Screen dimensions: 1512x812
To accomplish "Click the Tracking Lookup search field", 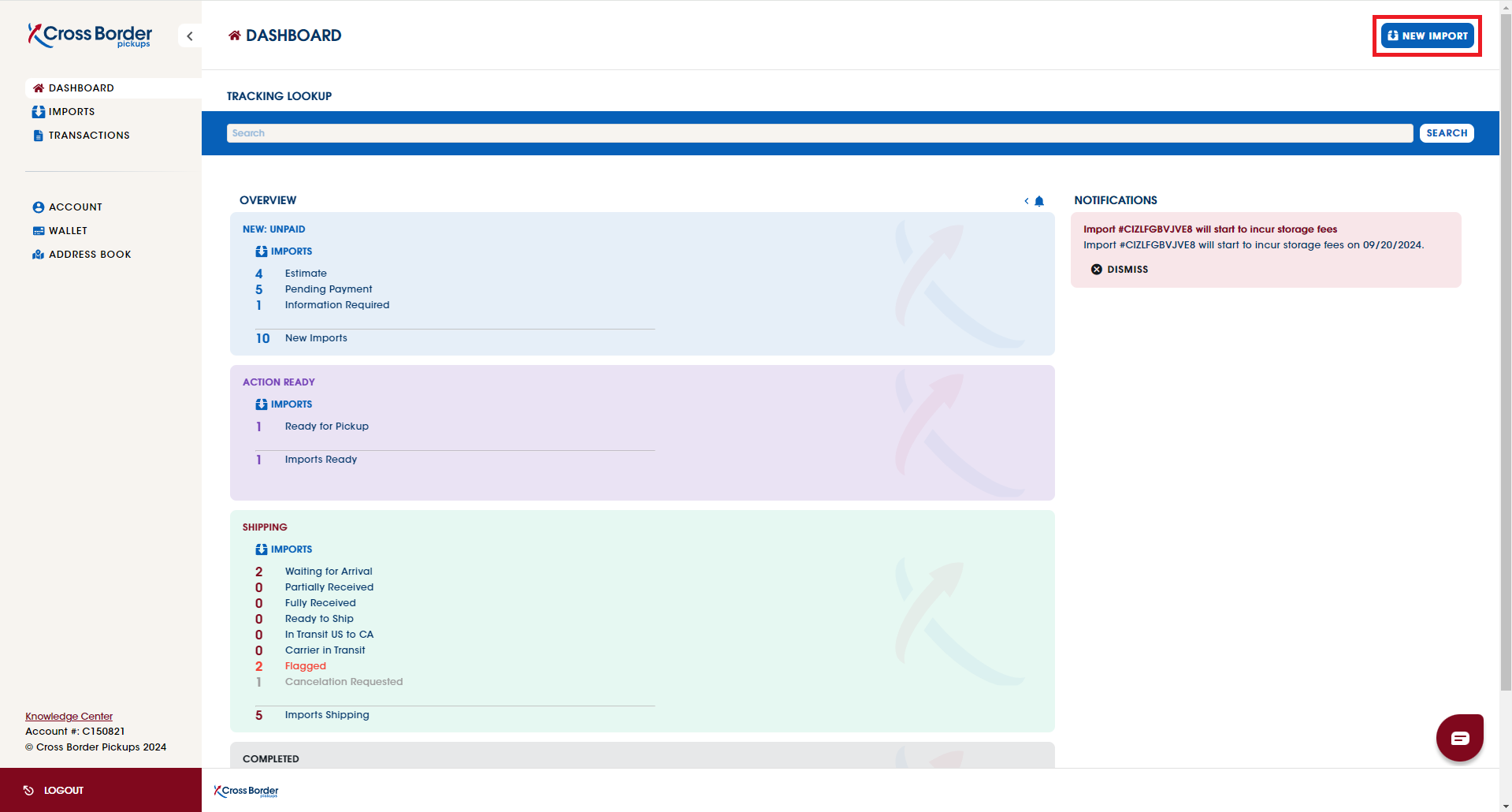I will pos(819,133).
